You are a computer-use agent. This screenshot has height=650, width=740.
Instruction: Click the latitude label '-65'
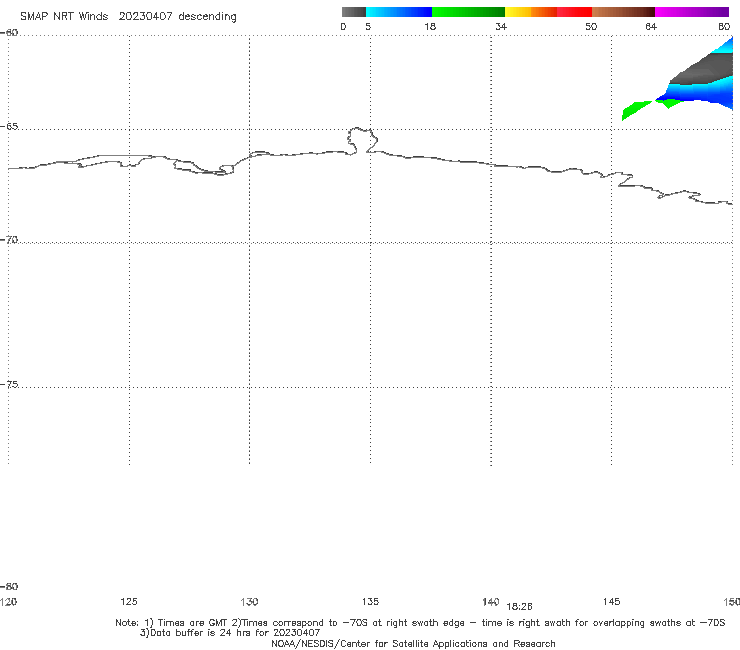click(x=9, y=127)
